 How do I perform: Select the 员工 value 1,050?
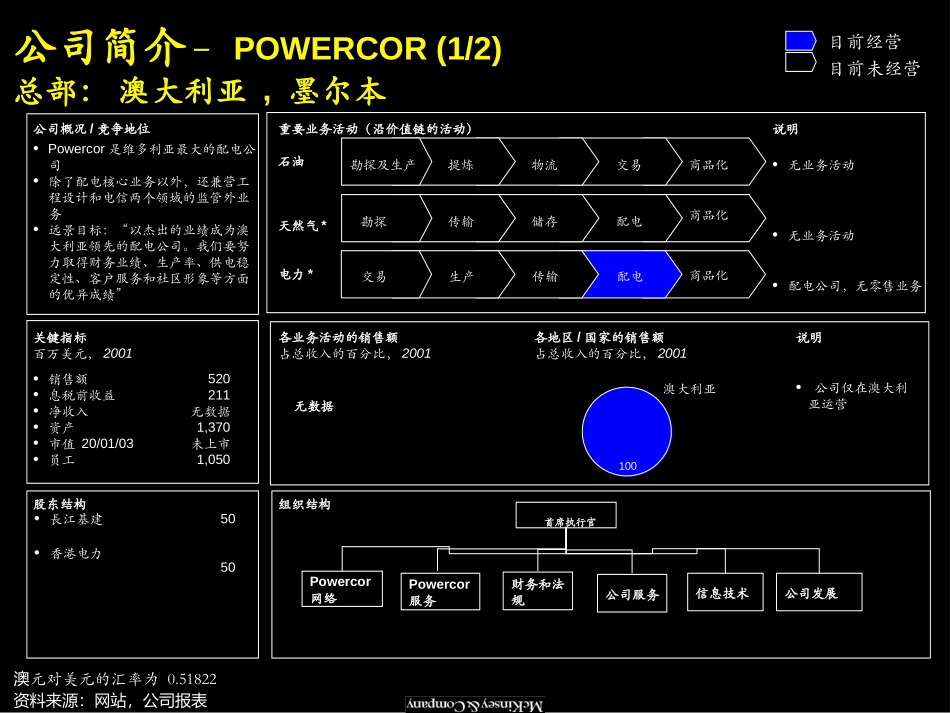[213, 459]
